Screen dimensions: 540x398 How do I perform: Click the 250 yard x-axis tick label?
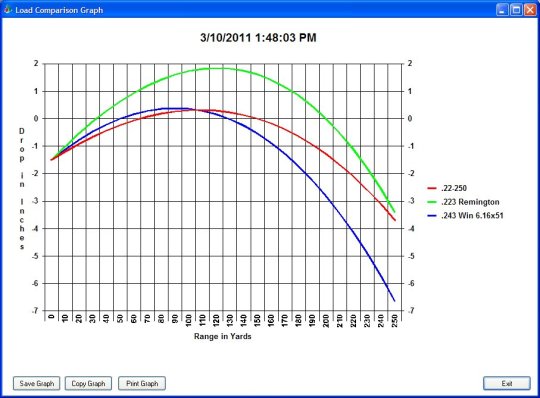coord(395,321)
